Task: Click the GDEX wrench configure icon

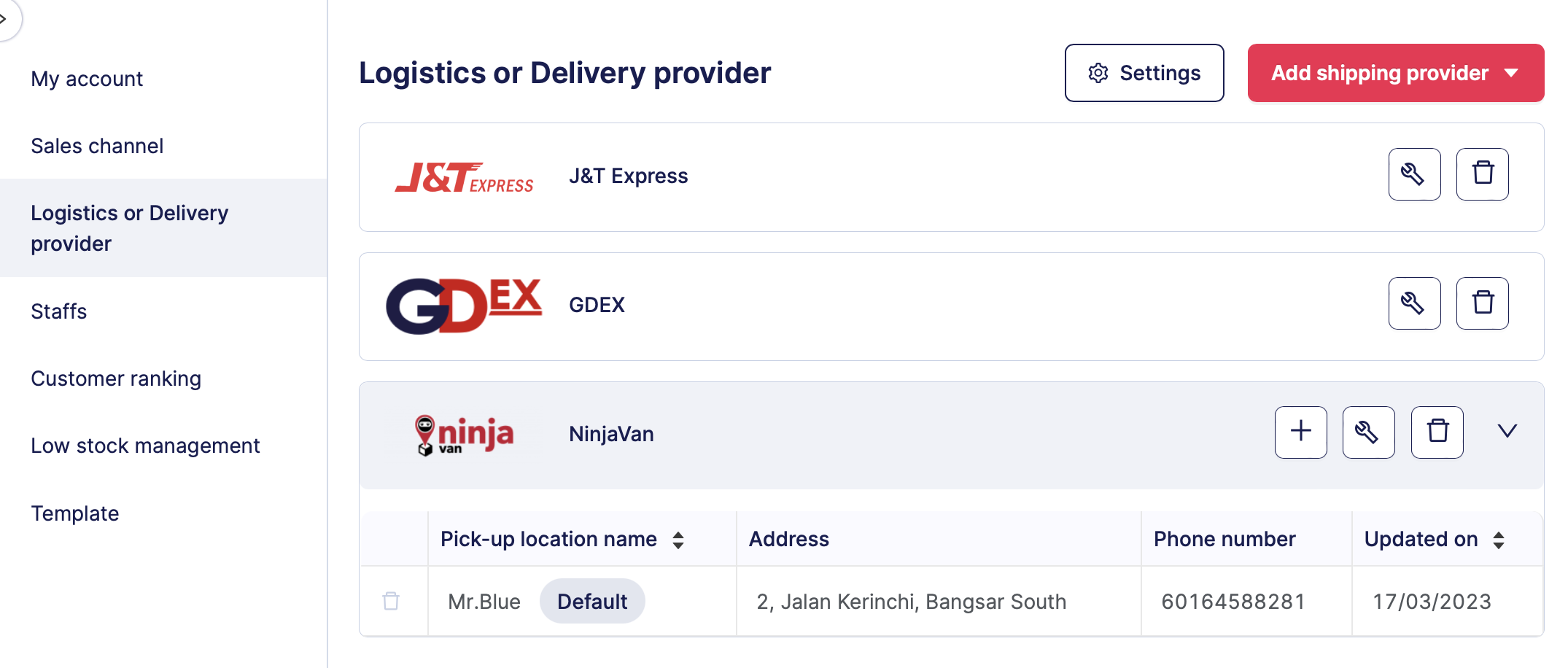Action: point(1414,303)
